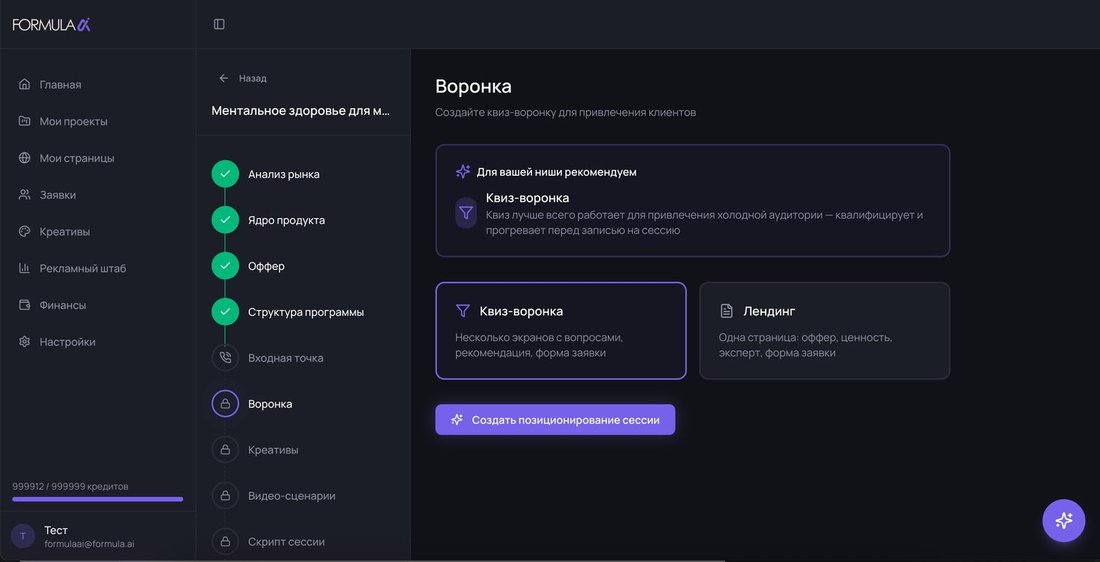Open the Ядро продукта step
The width and height of the screenshot is (1100, 562).
[286, 220]
